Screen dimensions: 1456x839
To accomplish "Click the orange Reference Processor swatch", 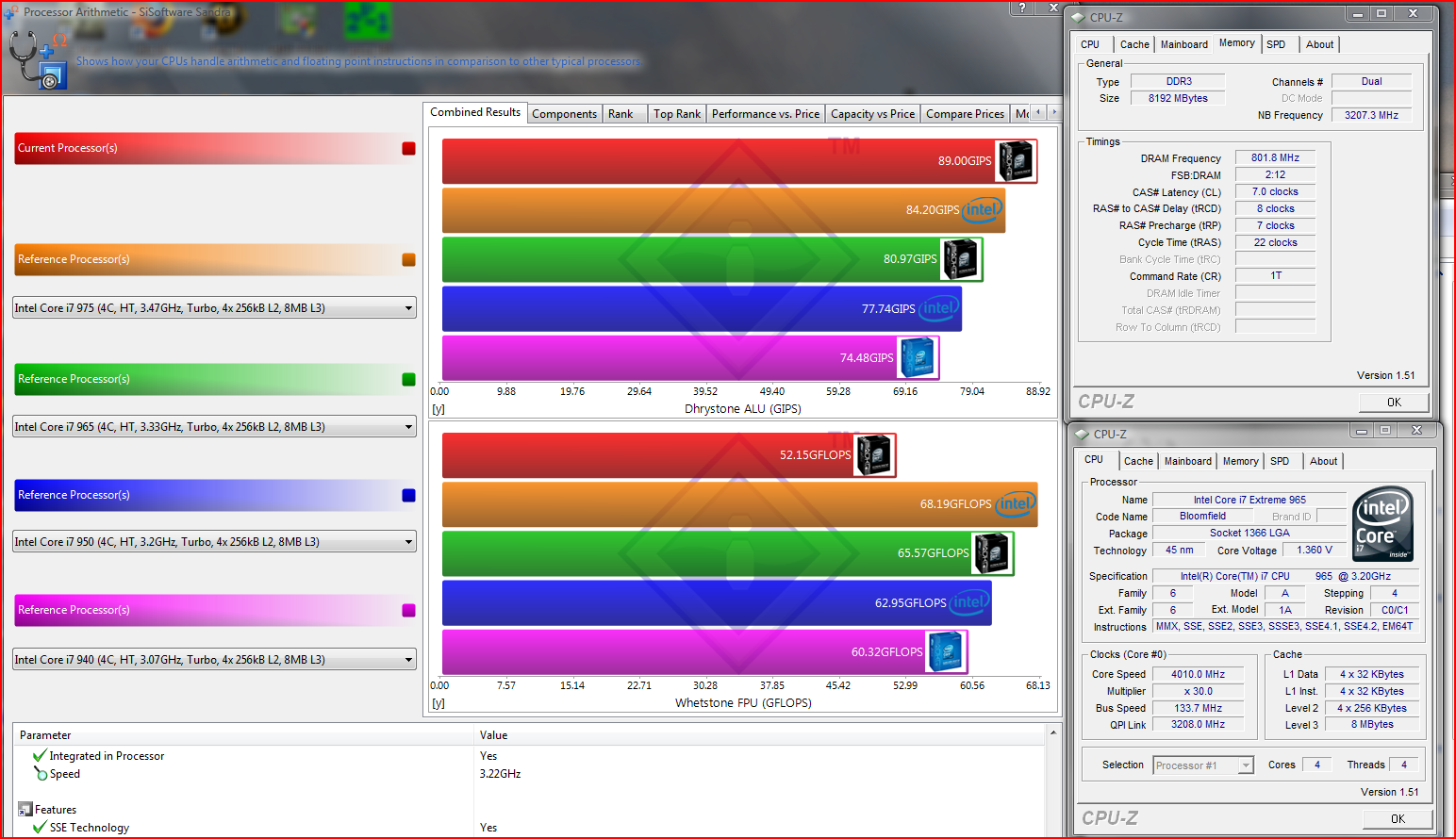I will click(408, 259).
